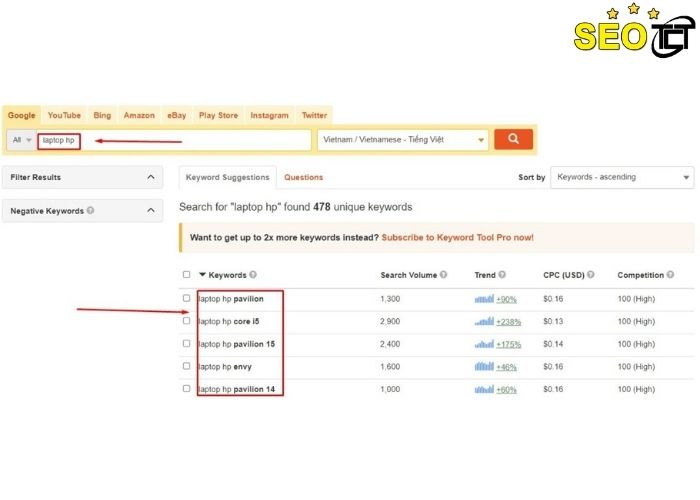This screenshot has width=700, height=500.
Task: Switch to the YouTube tab
Action: pyautogui.click(x=64, y=115)
